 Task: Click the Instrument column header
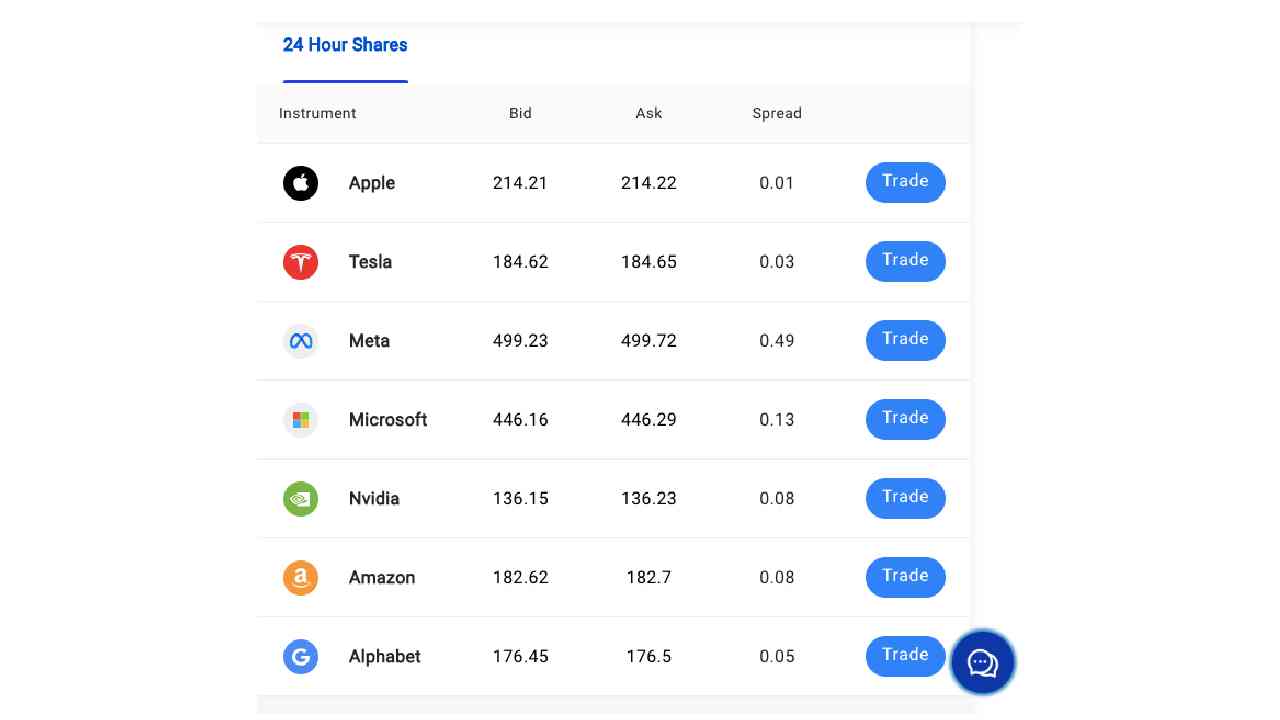(317, 113)
